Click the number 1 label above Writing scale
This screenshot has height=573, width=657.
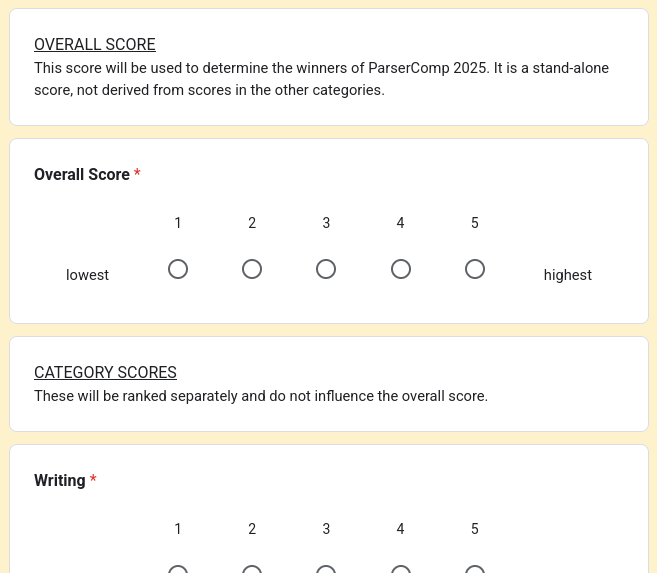[178, 529]
